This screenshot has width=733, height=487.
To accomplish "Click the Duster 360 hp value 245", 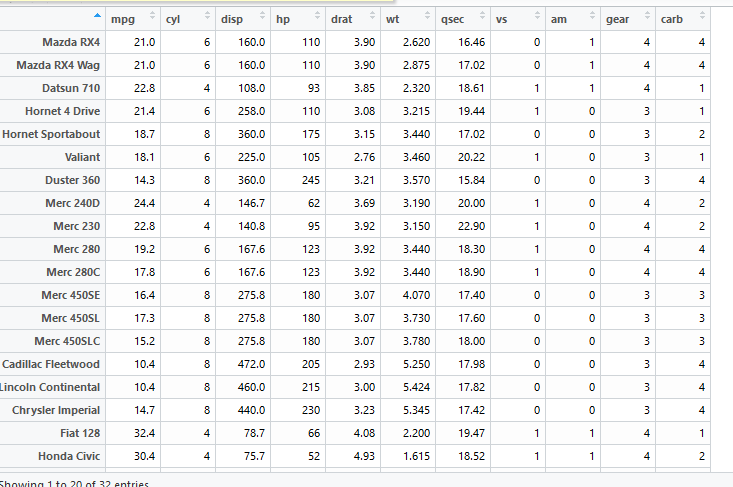I will click(x=308, y=180).
